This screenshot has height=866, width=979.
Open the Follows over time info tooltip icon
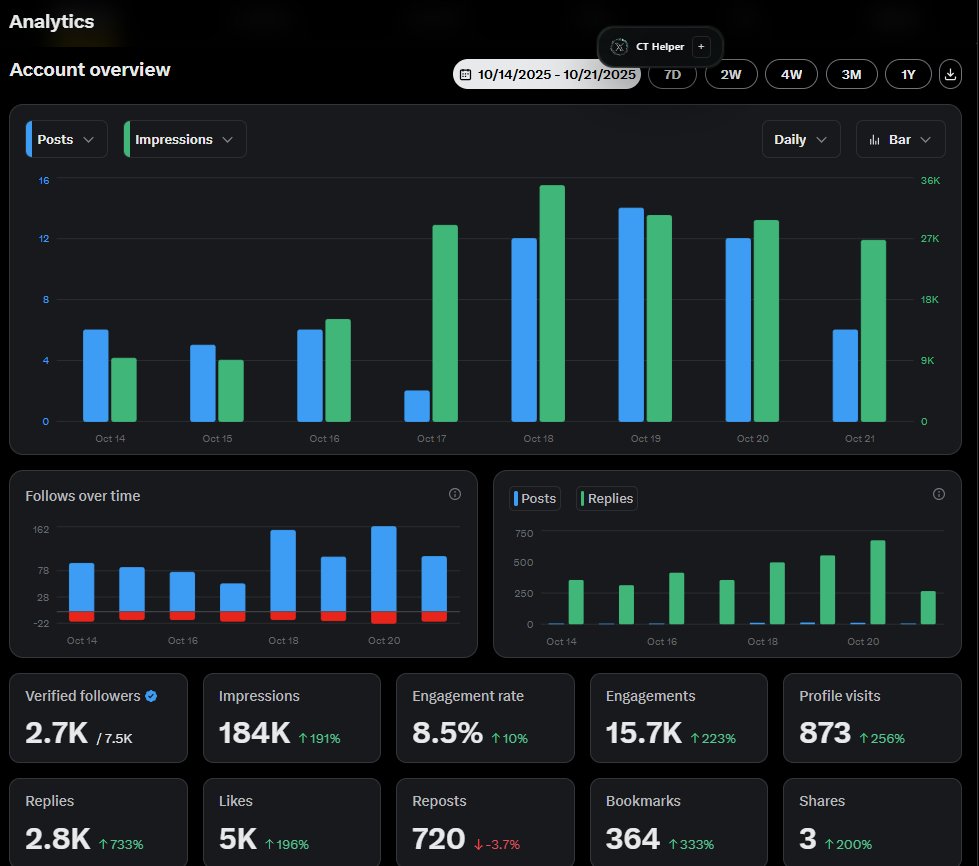coord(455,494)
